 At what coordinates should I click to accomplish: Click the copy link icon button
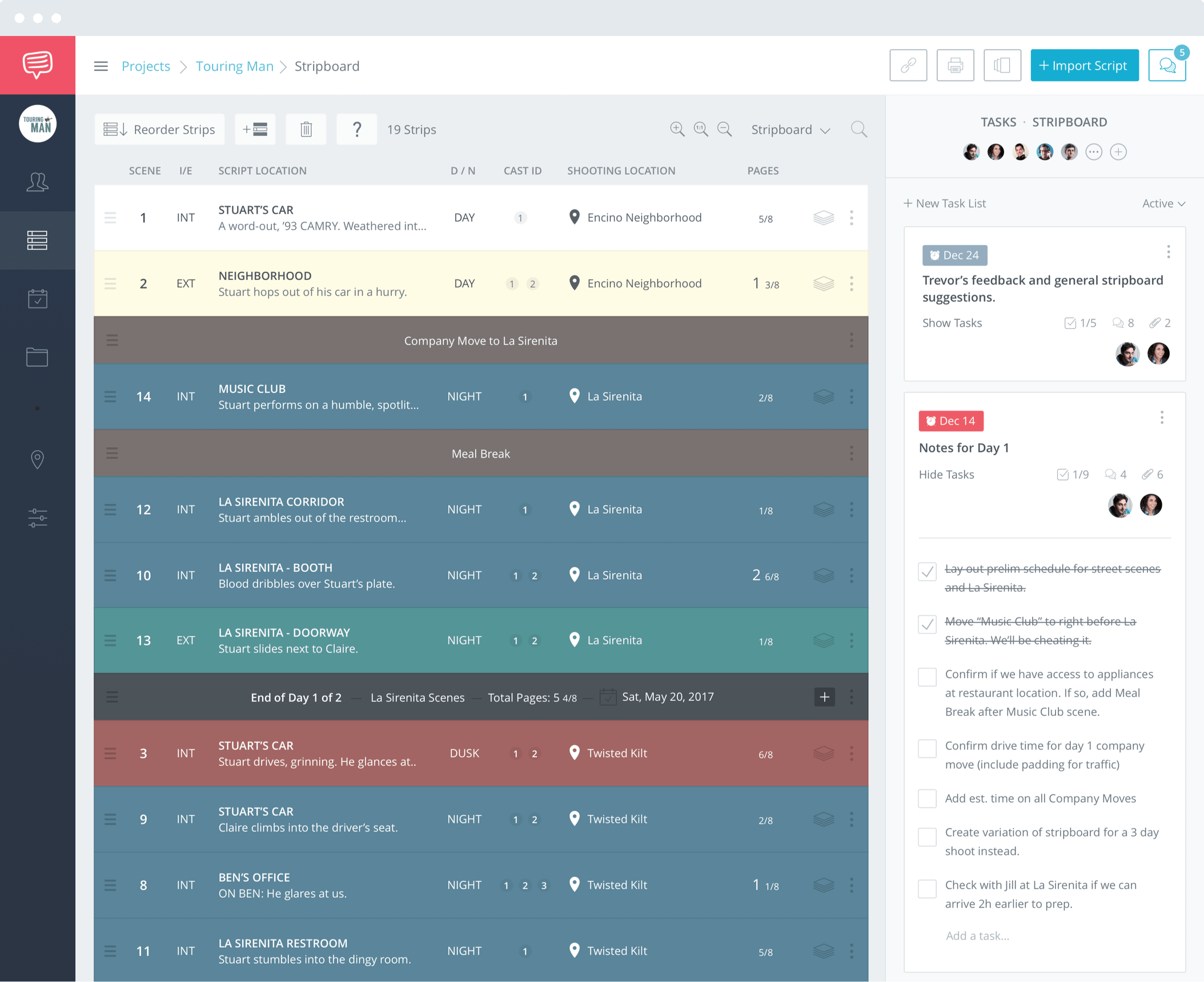click(908, 65)
